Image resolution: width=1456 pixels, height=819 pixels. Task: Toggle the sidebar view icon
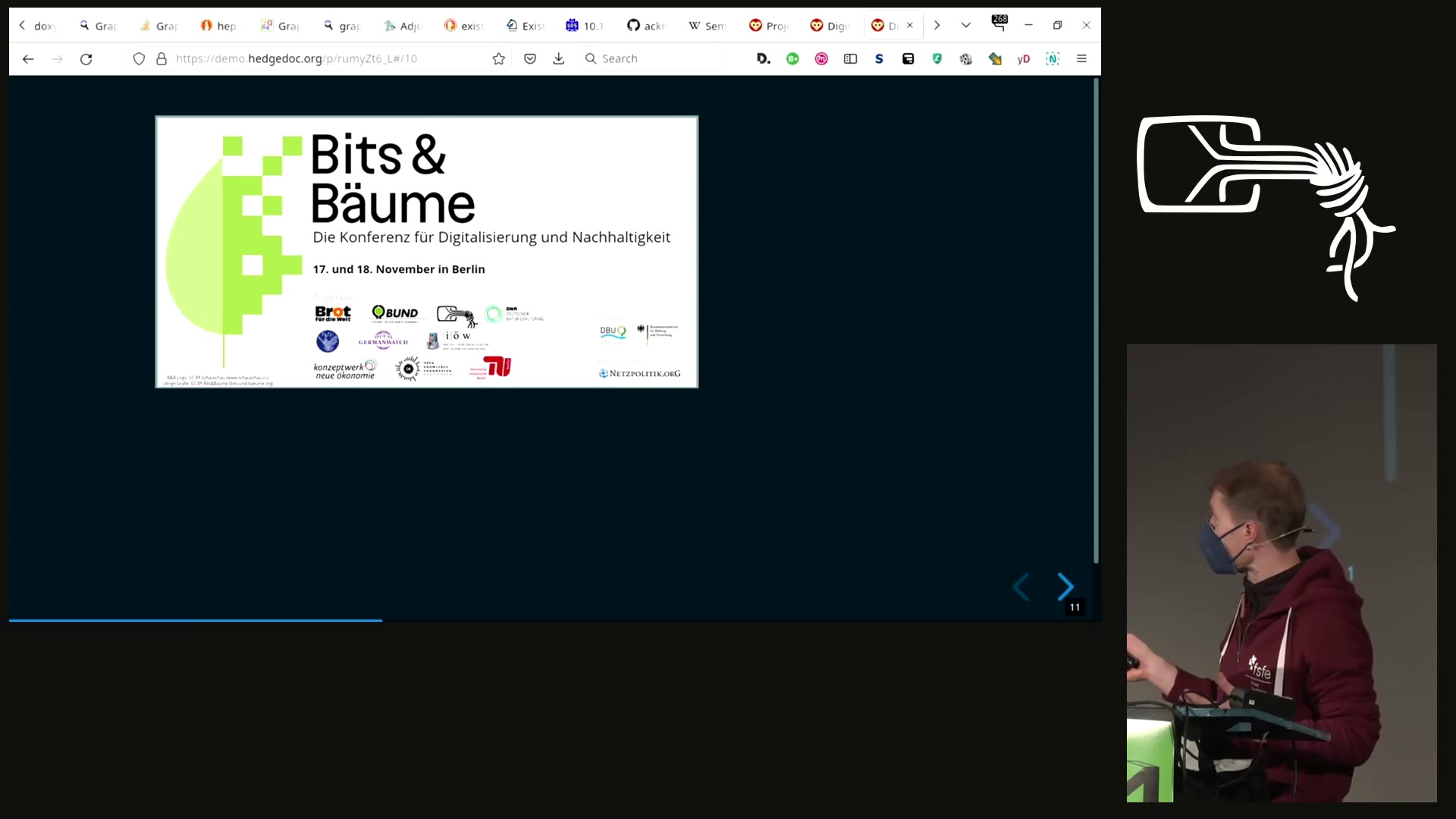point(850,58)
